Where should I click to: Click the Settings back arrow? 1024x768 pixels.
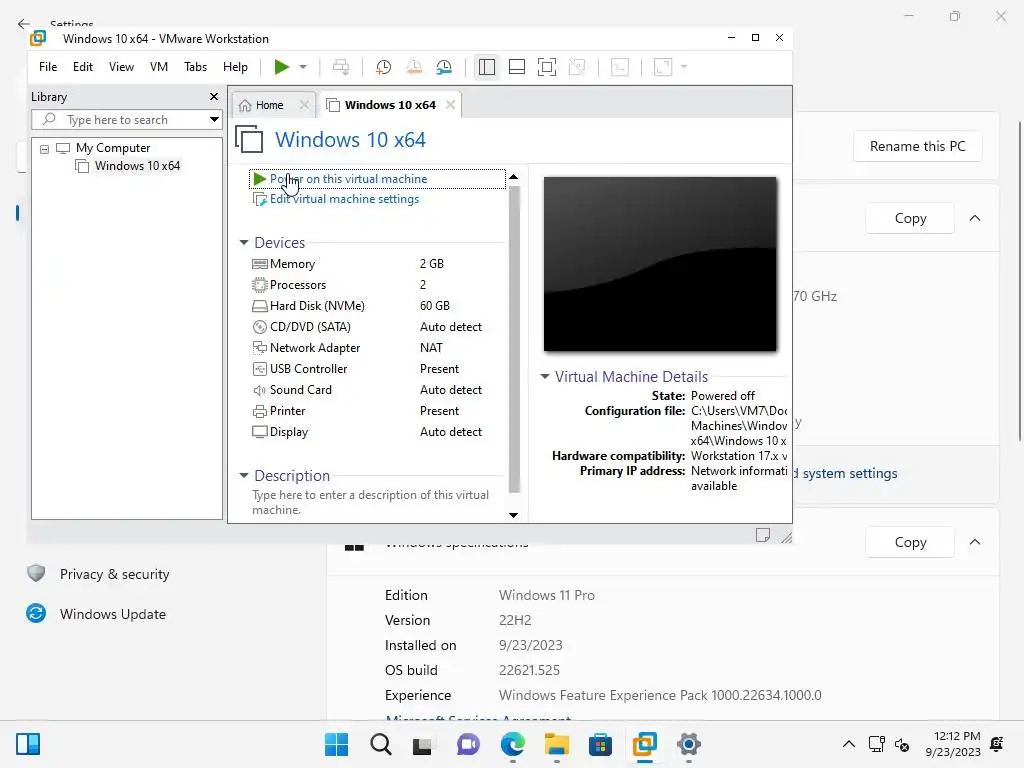24,24
